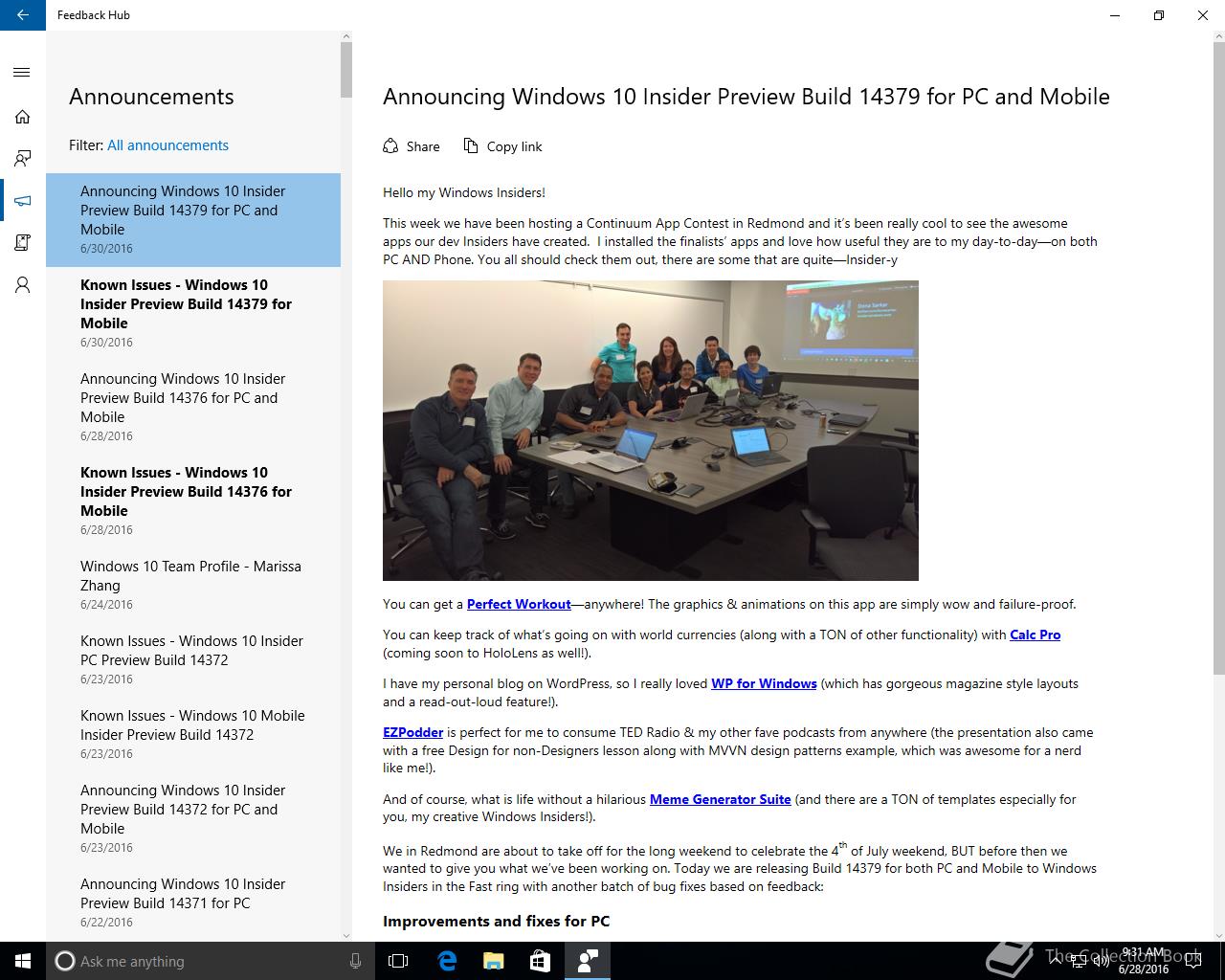This screenshot has width=1225, height=980.
Task: Select Announcing Build 14379 for PC and Mobile
Action: 193,219
